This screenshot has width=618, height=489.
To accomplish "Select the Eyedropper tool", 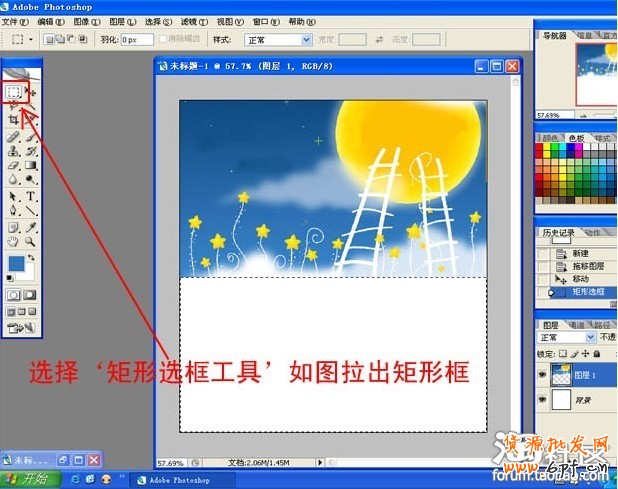I will (x=31, y=227).
